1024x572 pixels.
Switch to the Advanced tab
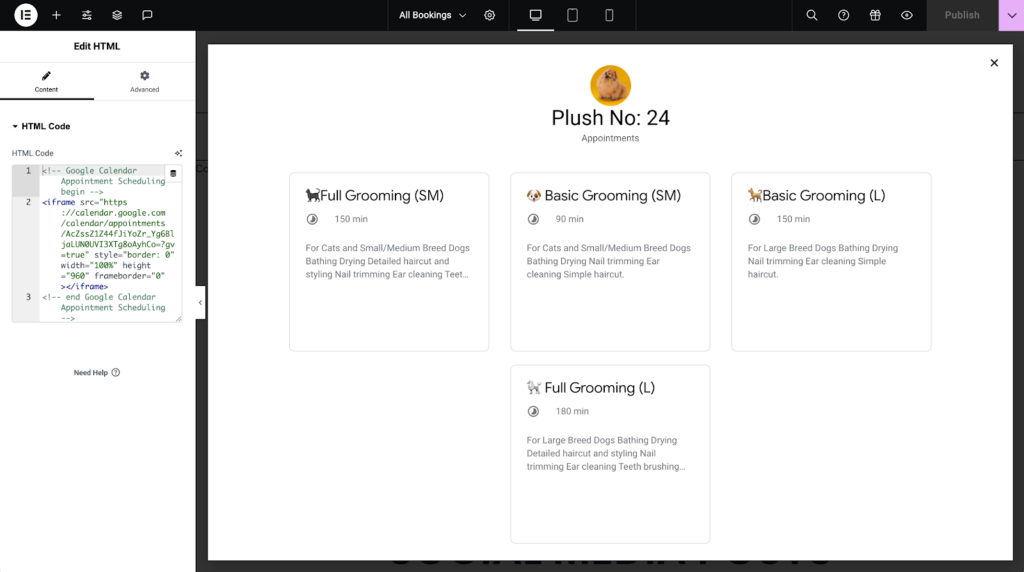click(x=144, y=81)
